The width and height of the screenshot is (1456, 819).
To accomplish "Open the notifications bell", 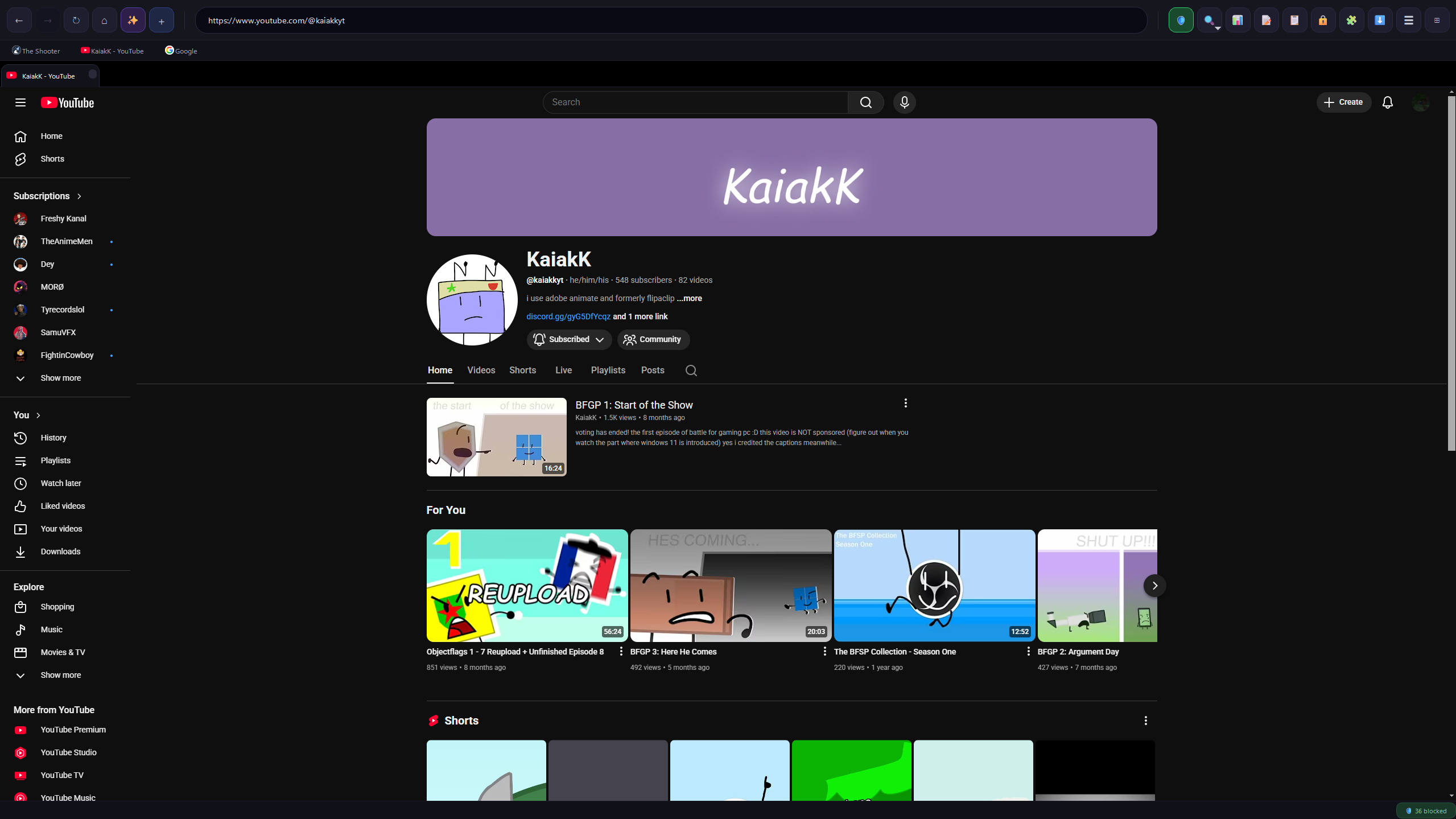I will tap(1387, 102).
